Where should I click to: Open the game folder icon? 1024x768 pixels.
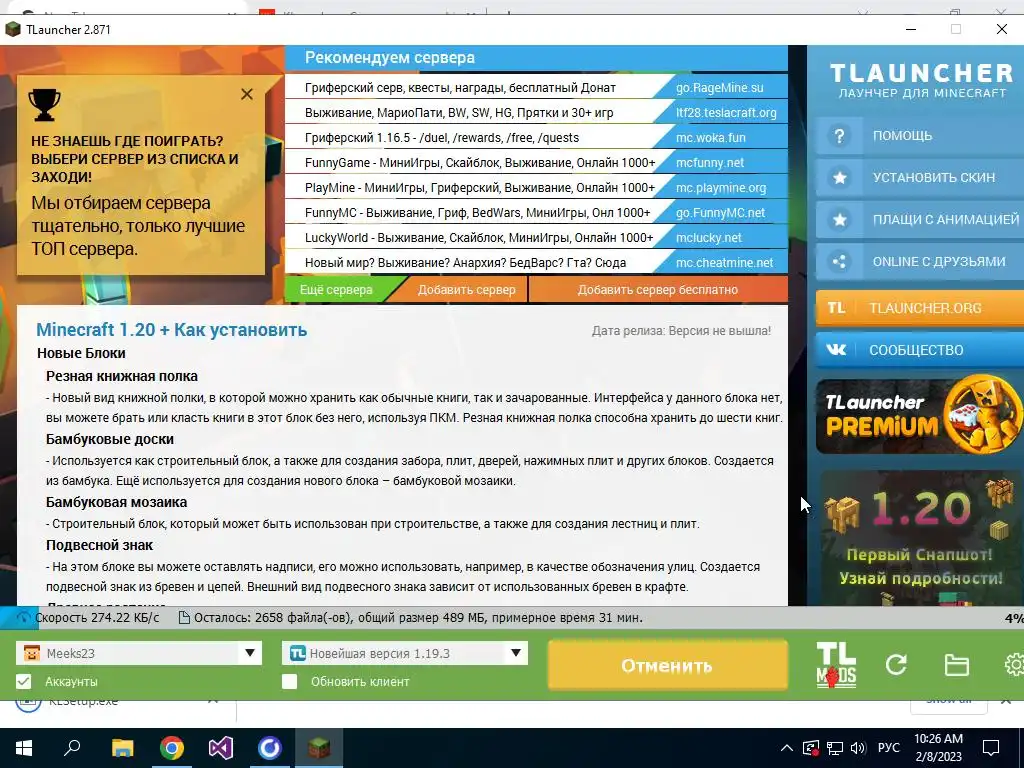(957, 665)
